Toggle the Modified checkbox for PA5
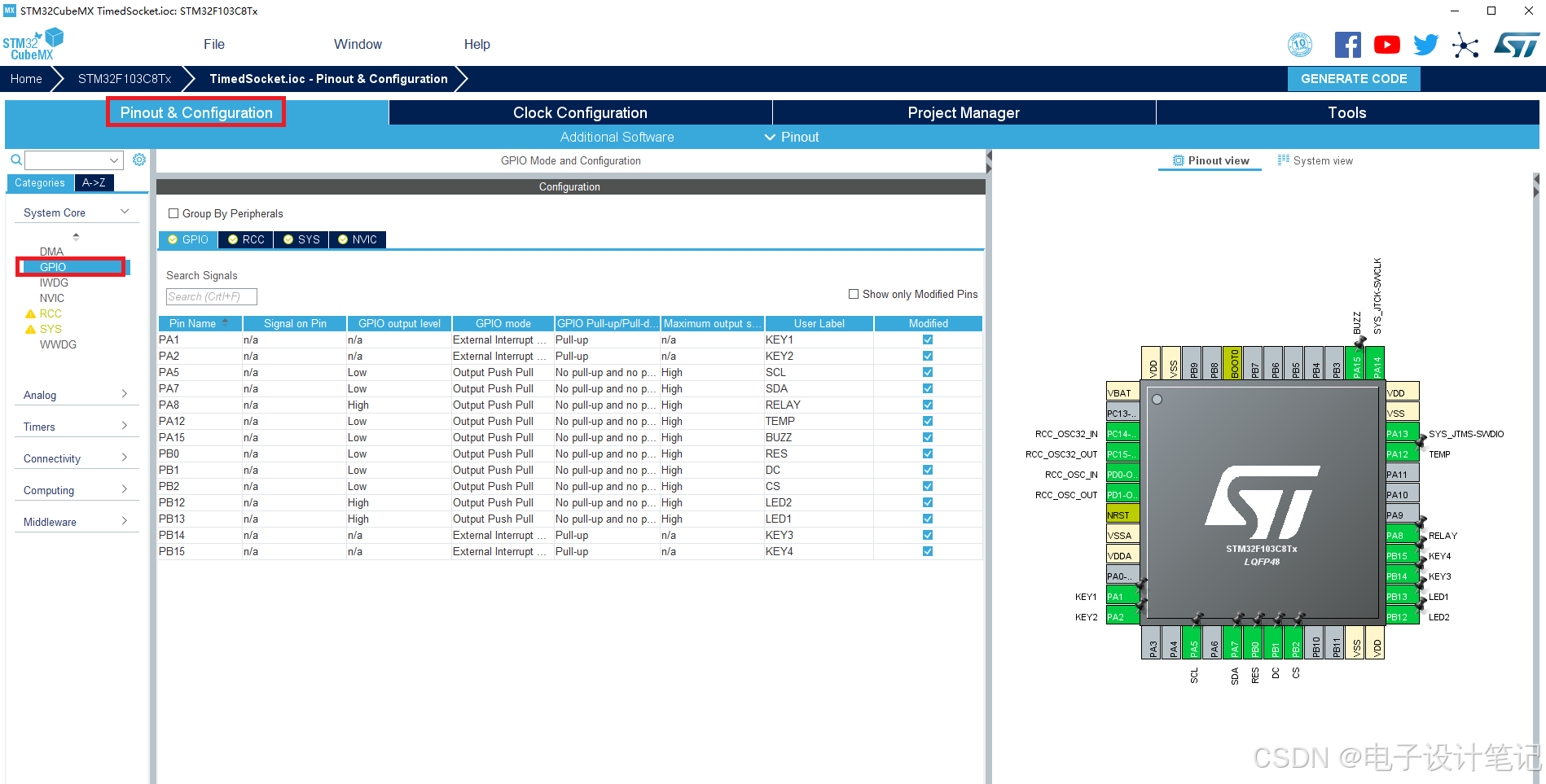 click(x=928, y=372)
